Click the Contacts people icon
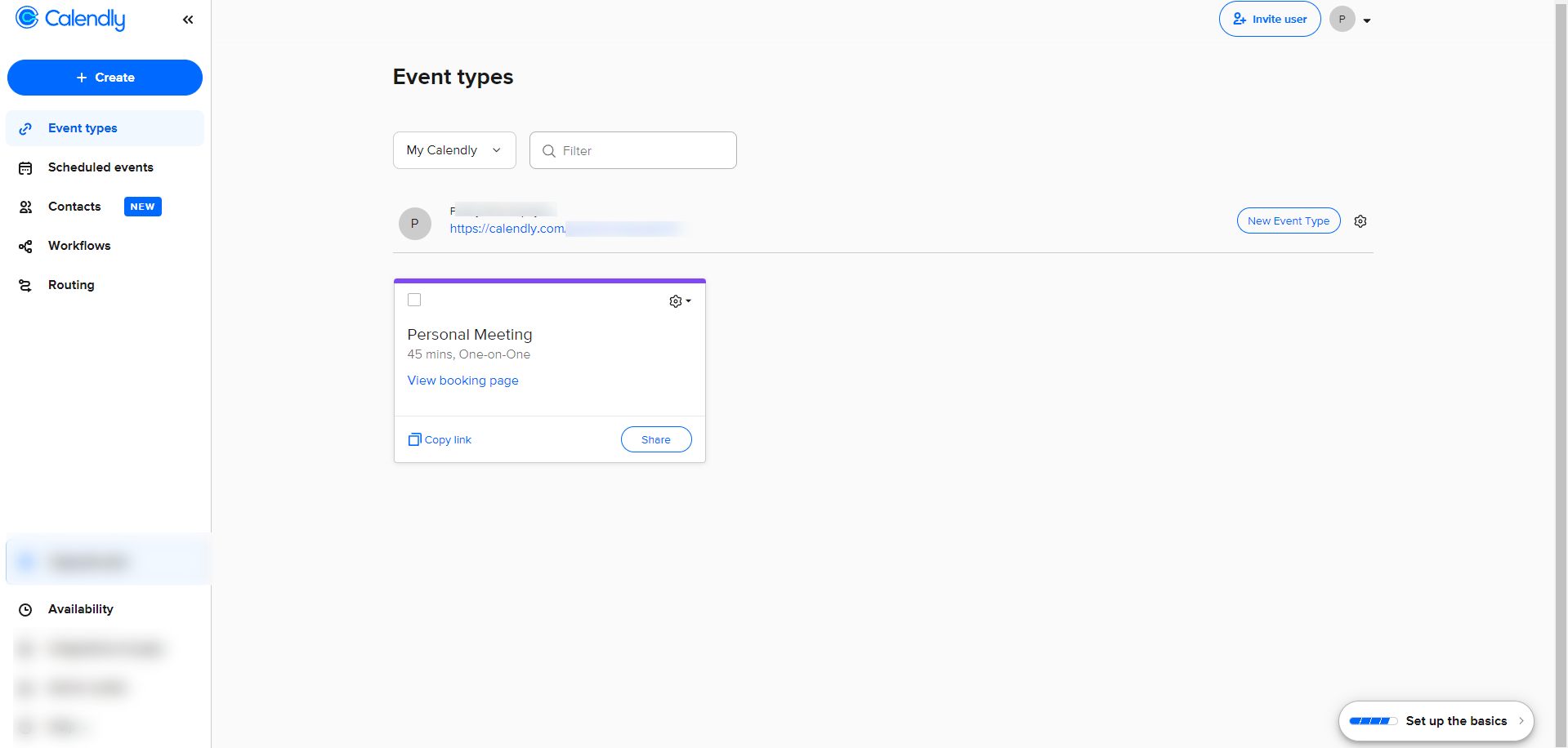 coord(25,207)
